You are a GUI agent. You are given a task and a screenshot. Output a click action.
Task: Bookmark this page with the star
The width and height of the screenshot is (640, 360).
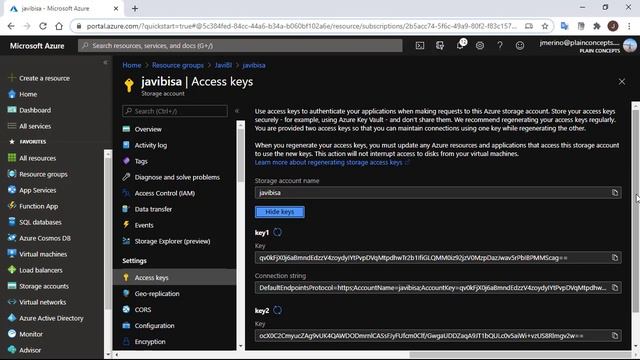point(544,26)
